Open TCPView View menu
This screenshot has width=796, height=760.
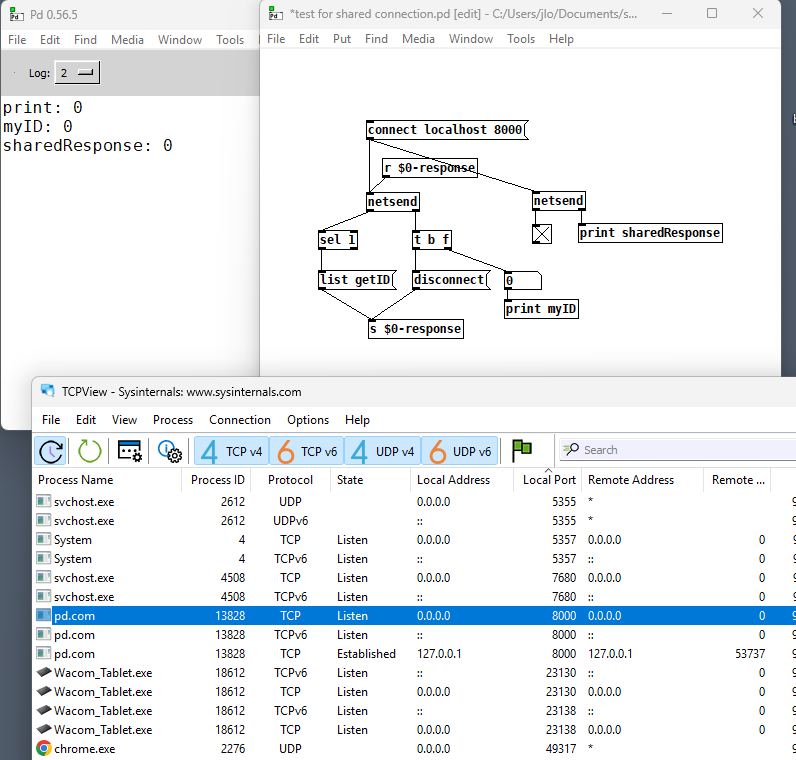124,420
